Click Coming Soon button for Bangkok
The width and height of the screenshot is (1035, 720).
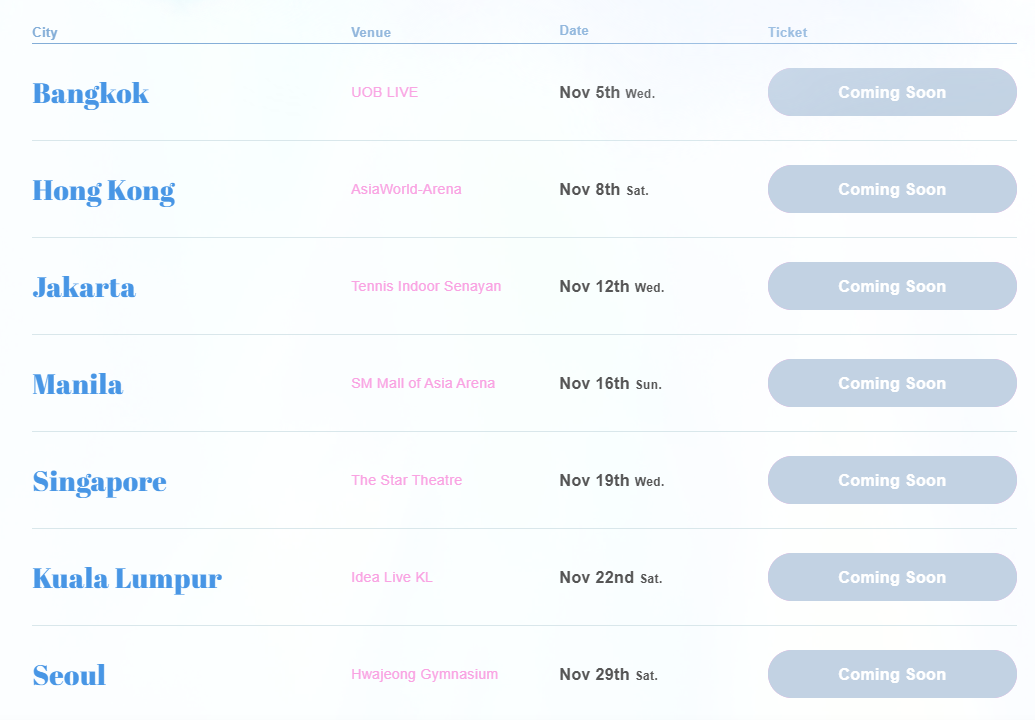(891, 92)
